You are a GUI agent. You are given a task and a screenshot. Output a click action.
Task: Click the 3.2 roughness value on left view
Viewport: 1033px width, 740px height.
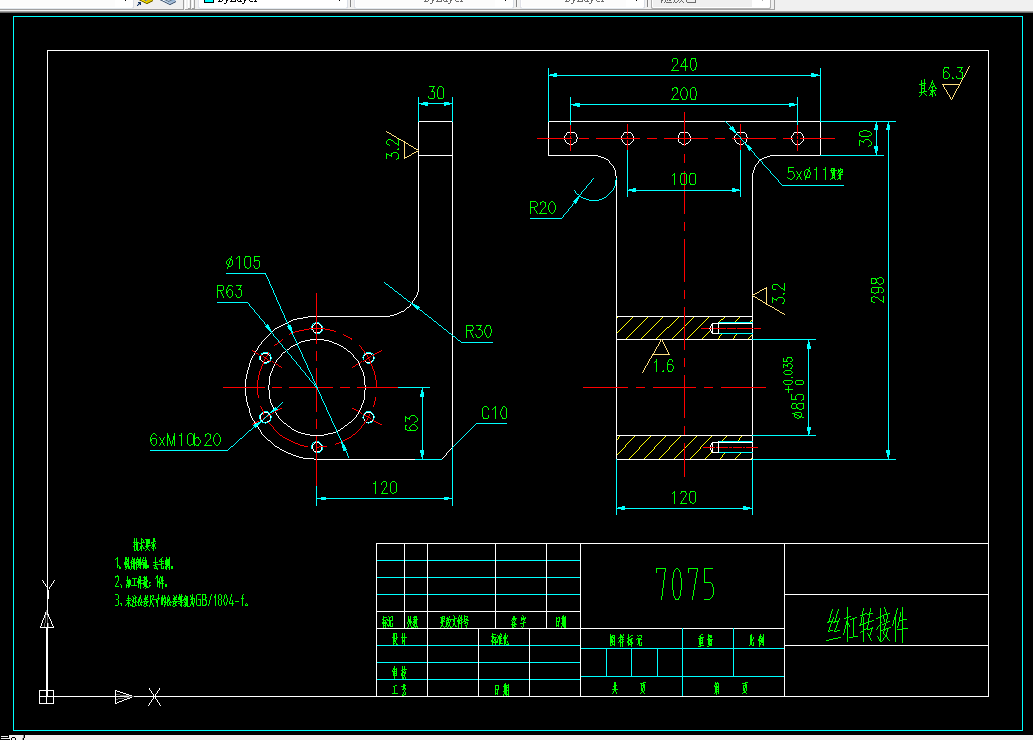(x=393, y=148)
